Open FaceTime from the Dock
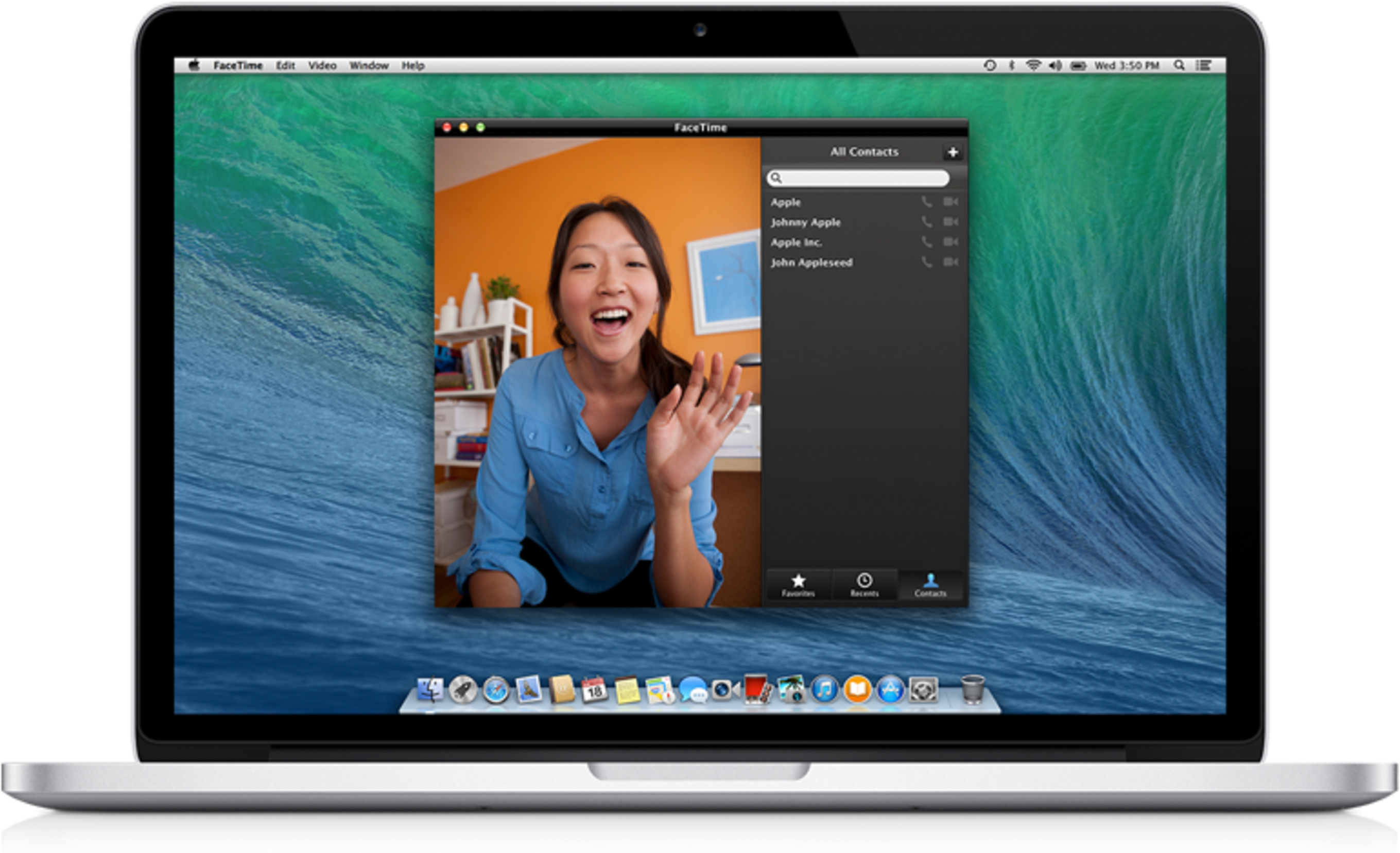The image size is (1400, 853). point(725,689)
